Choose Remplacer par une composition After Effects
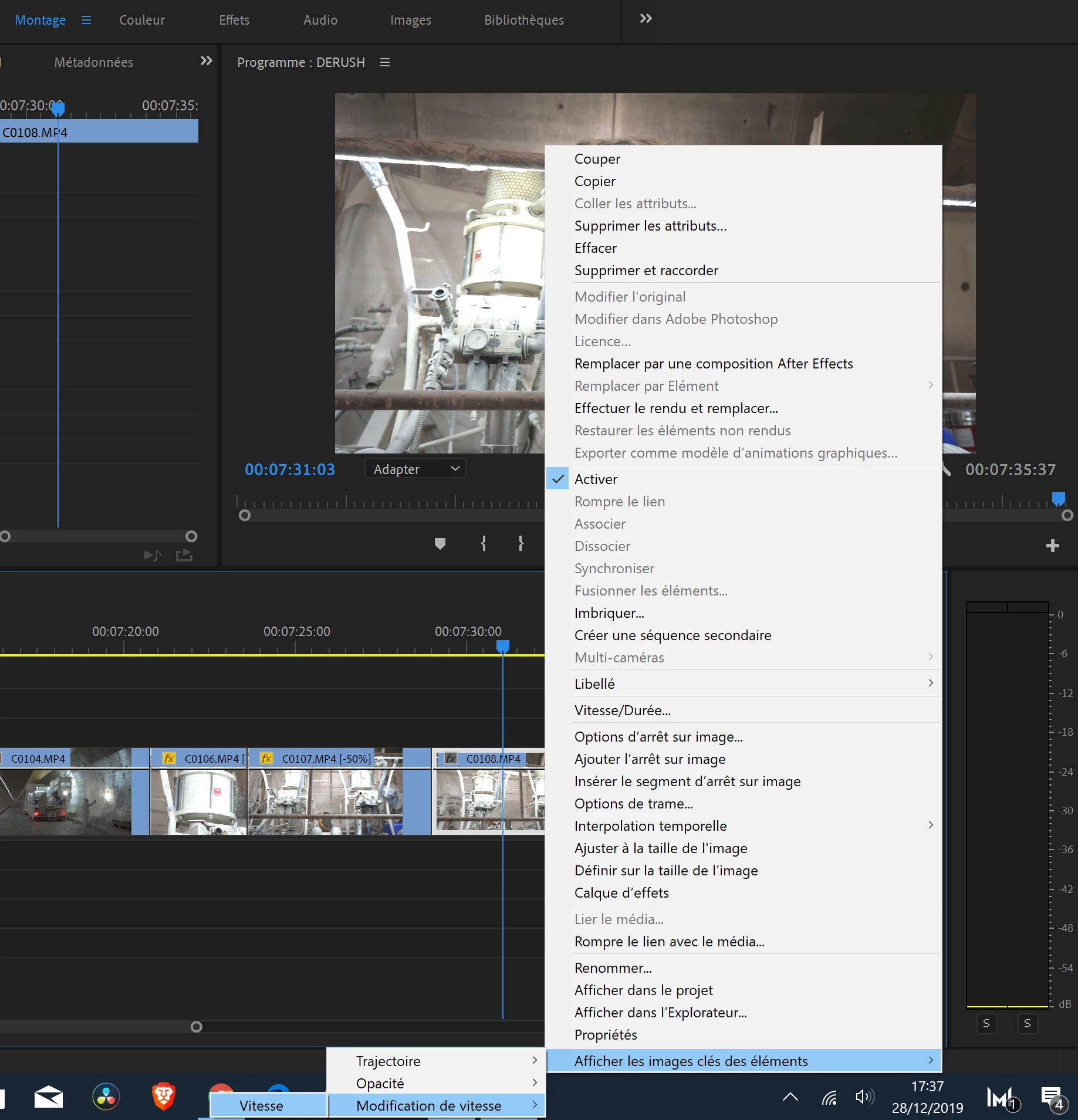This screenshot has width=1078, height=1120. pos(744,364)
